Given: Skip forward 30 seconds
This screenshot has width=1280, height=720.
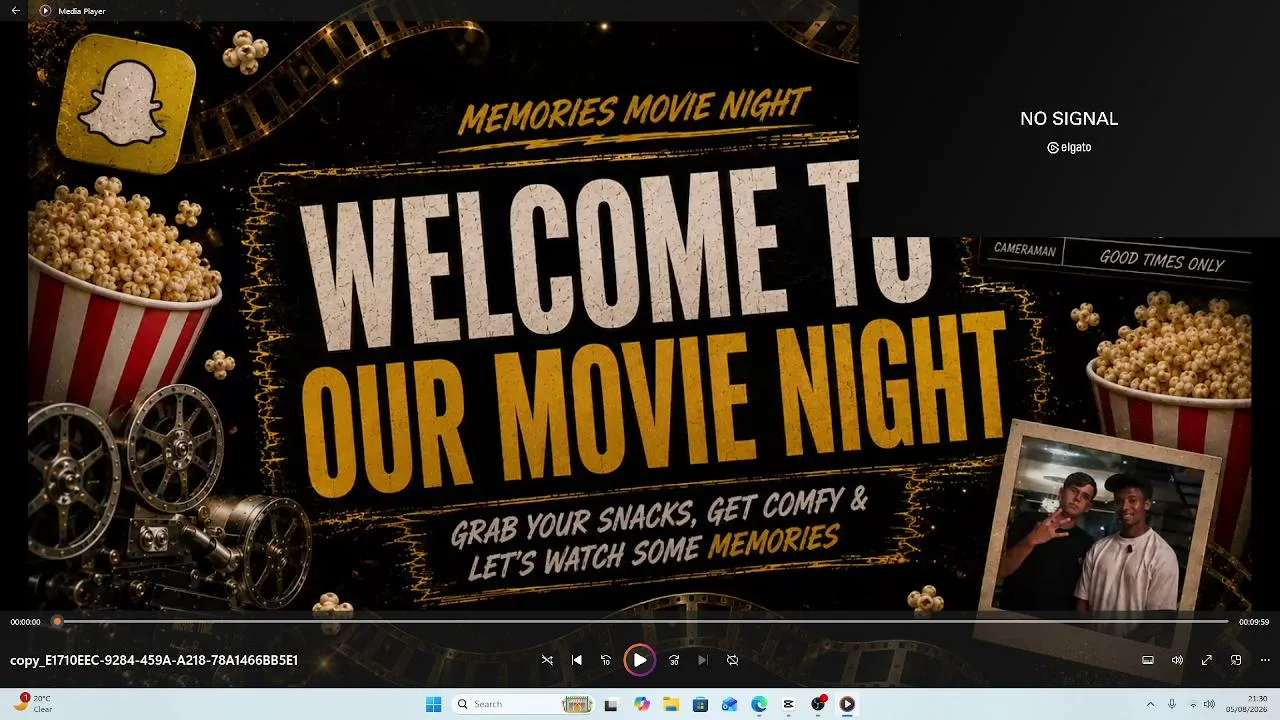Looking at the screenshot, I should 674,660.
